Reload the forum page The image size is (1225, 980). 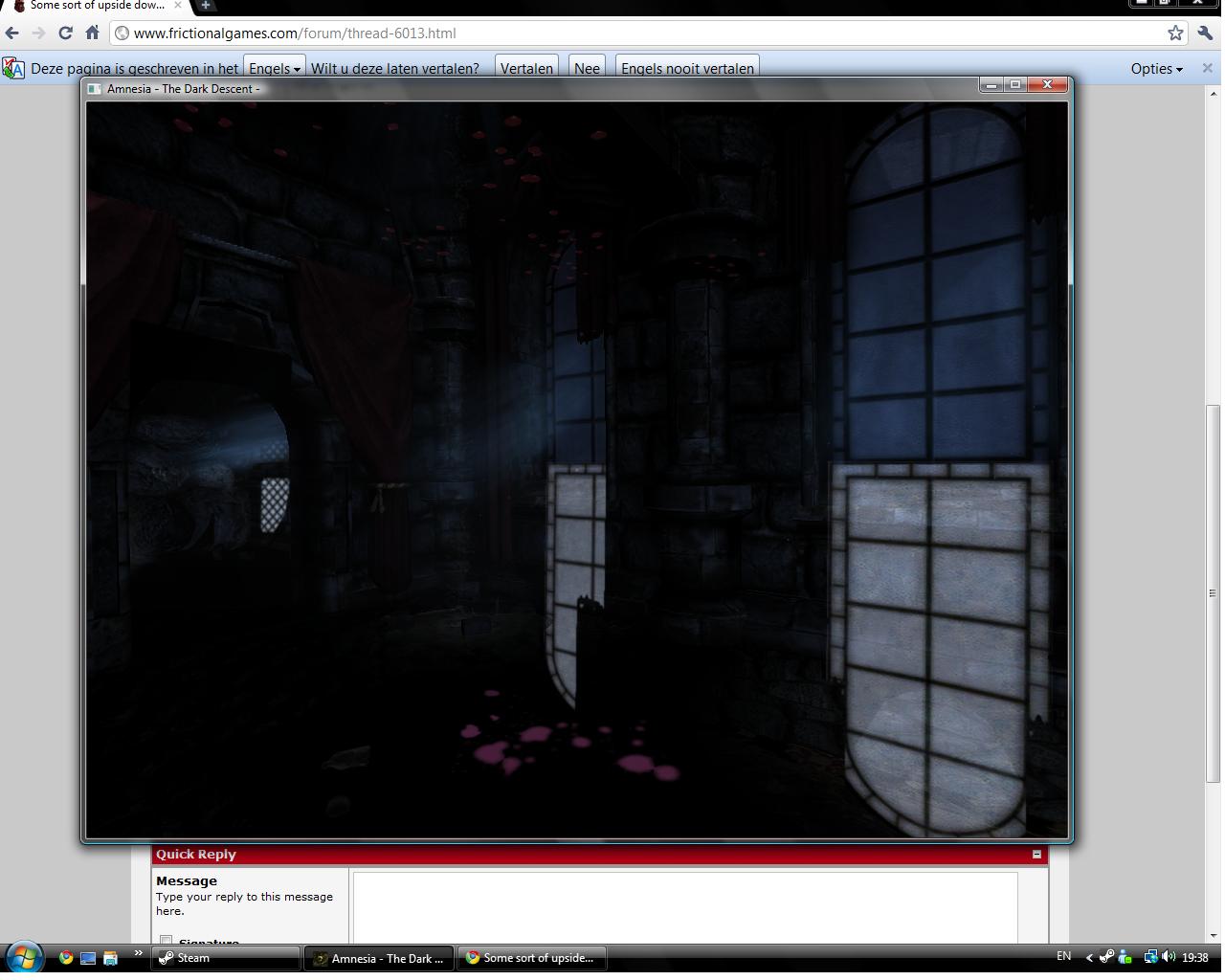65,33
